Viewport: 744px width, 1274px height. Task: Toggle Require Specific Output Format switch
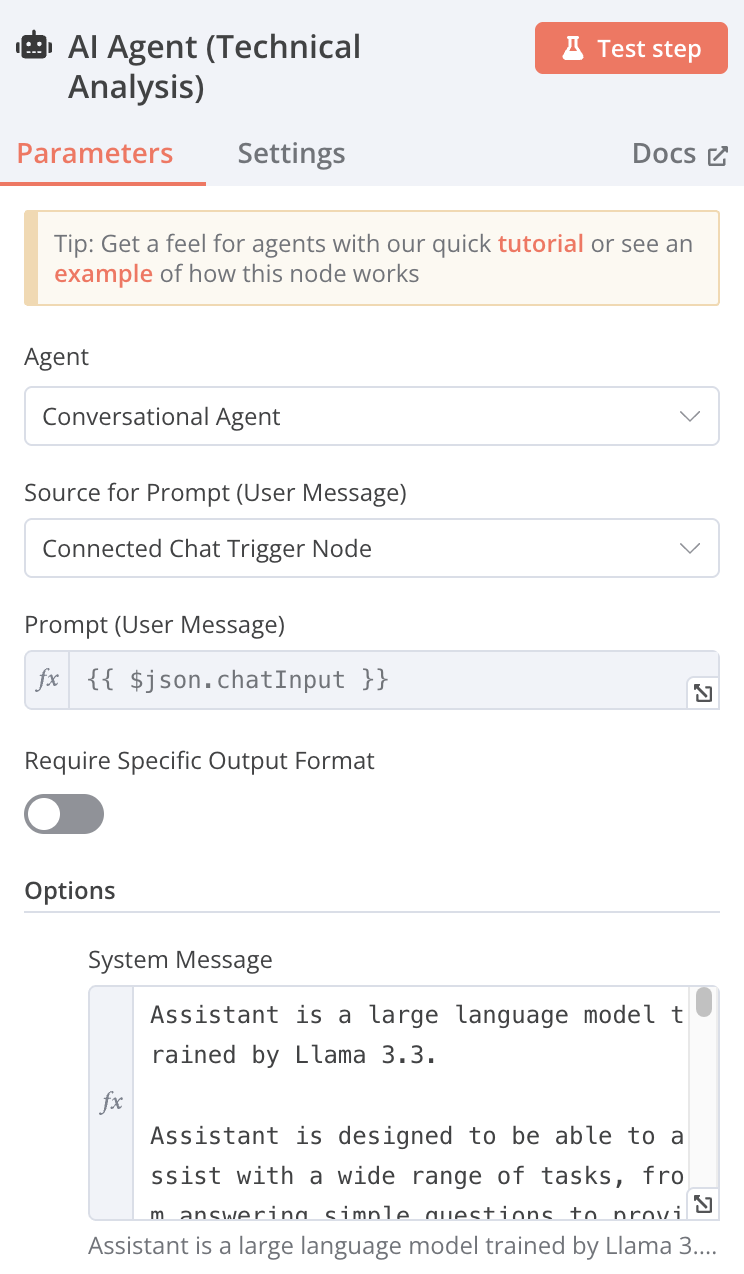(64, 814)
